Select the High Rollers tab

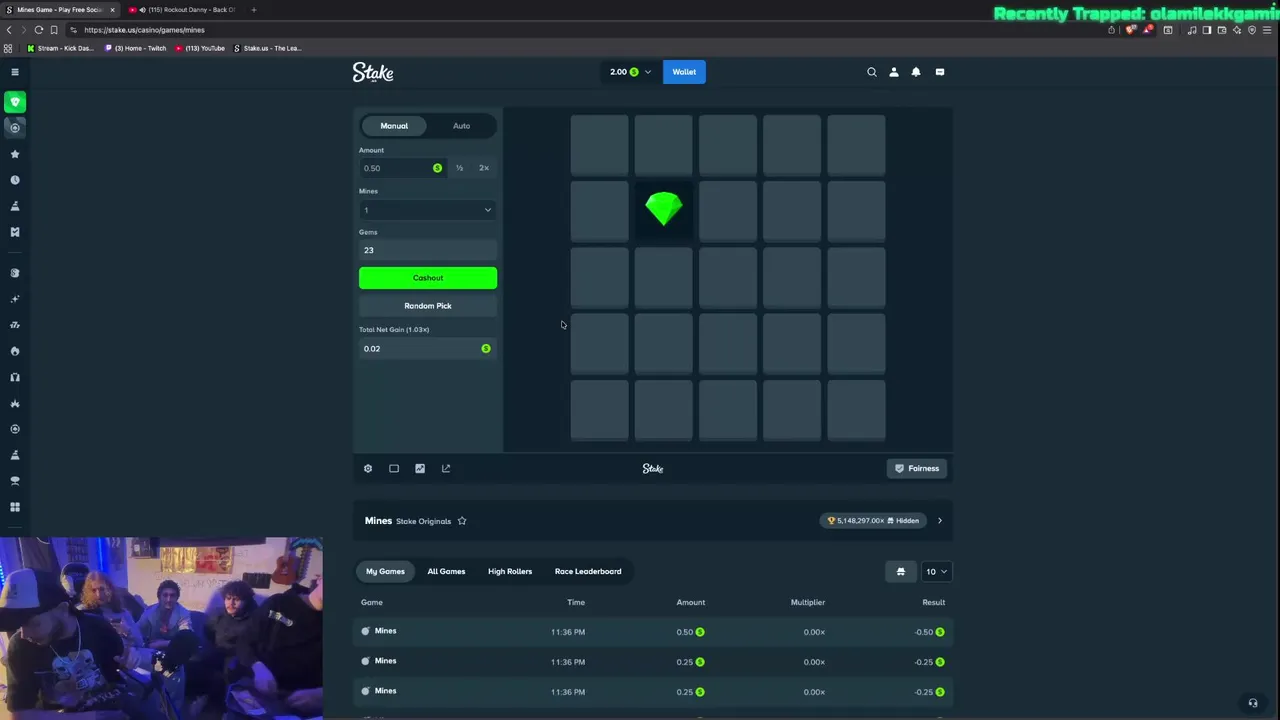[510, 572]
